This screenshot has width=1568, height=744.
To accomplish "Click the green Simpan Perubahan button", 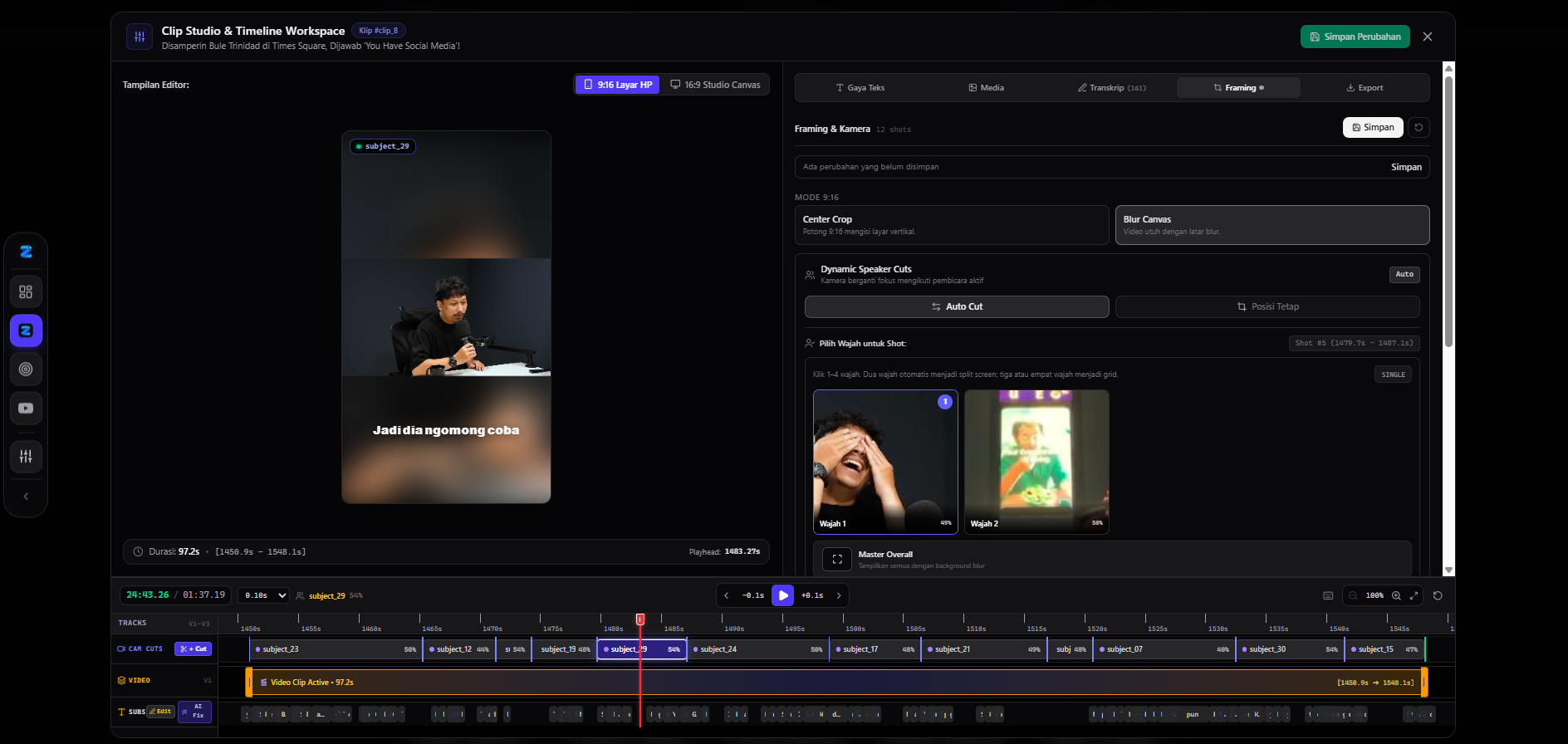I will 1355,37.
